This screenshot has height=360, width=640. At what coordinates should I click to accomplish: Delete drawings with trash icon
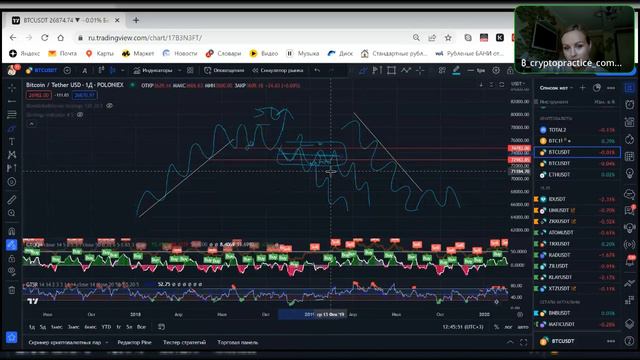click(12, 290)
